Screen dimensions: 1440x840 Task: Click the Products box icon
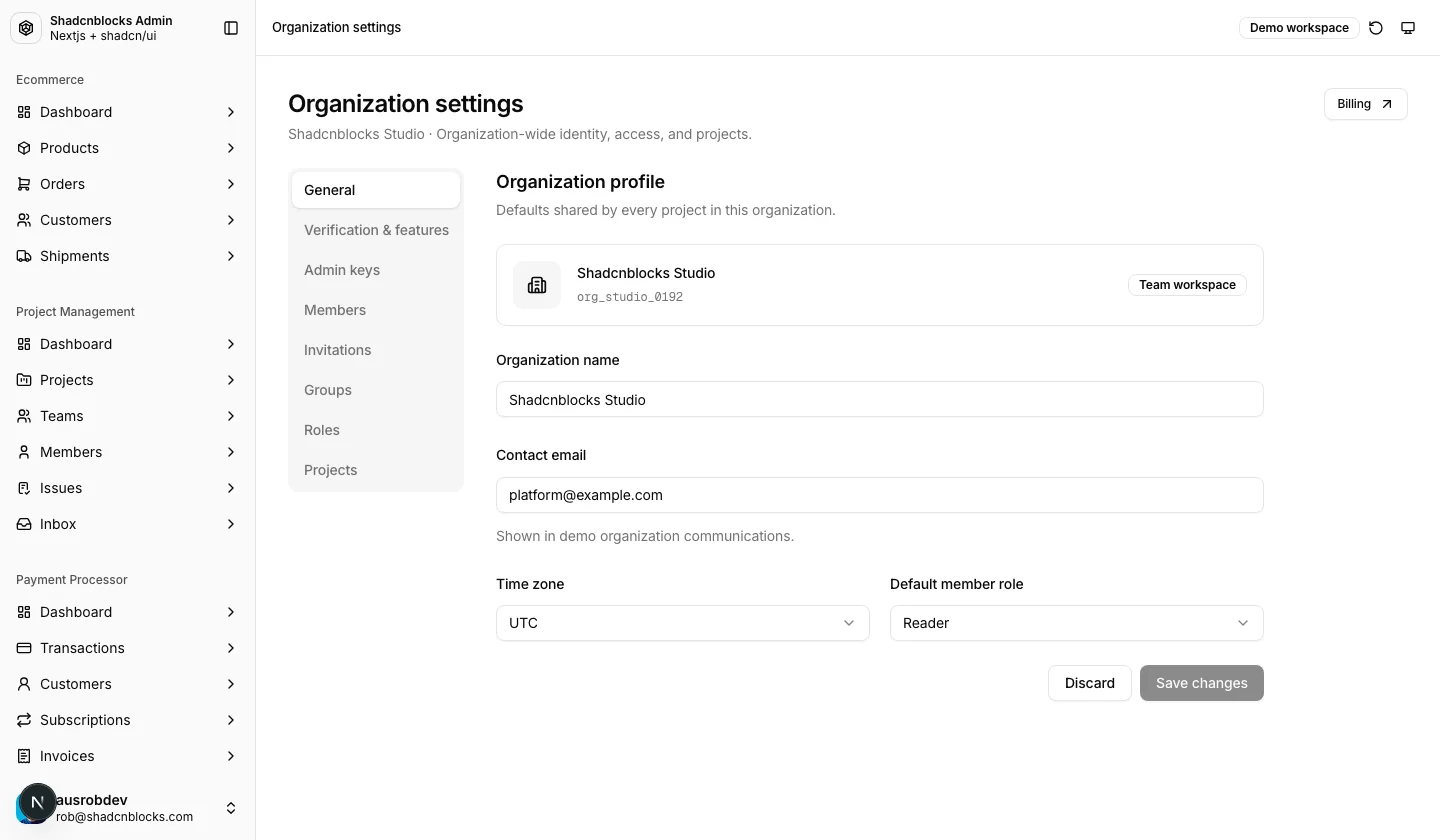[x=24, y=148]
